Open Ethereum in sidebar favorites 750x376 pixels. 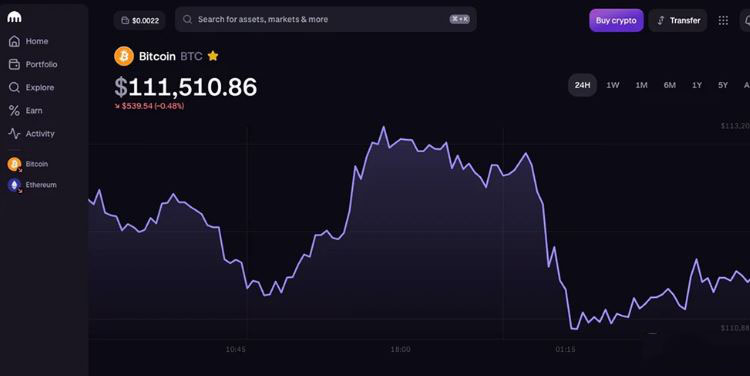[33, 185]
